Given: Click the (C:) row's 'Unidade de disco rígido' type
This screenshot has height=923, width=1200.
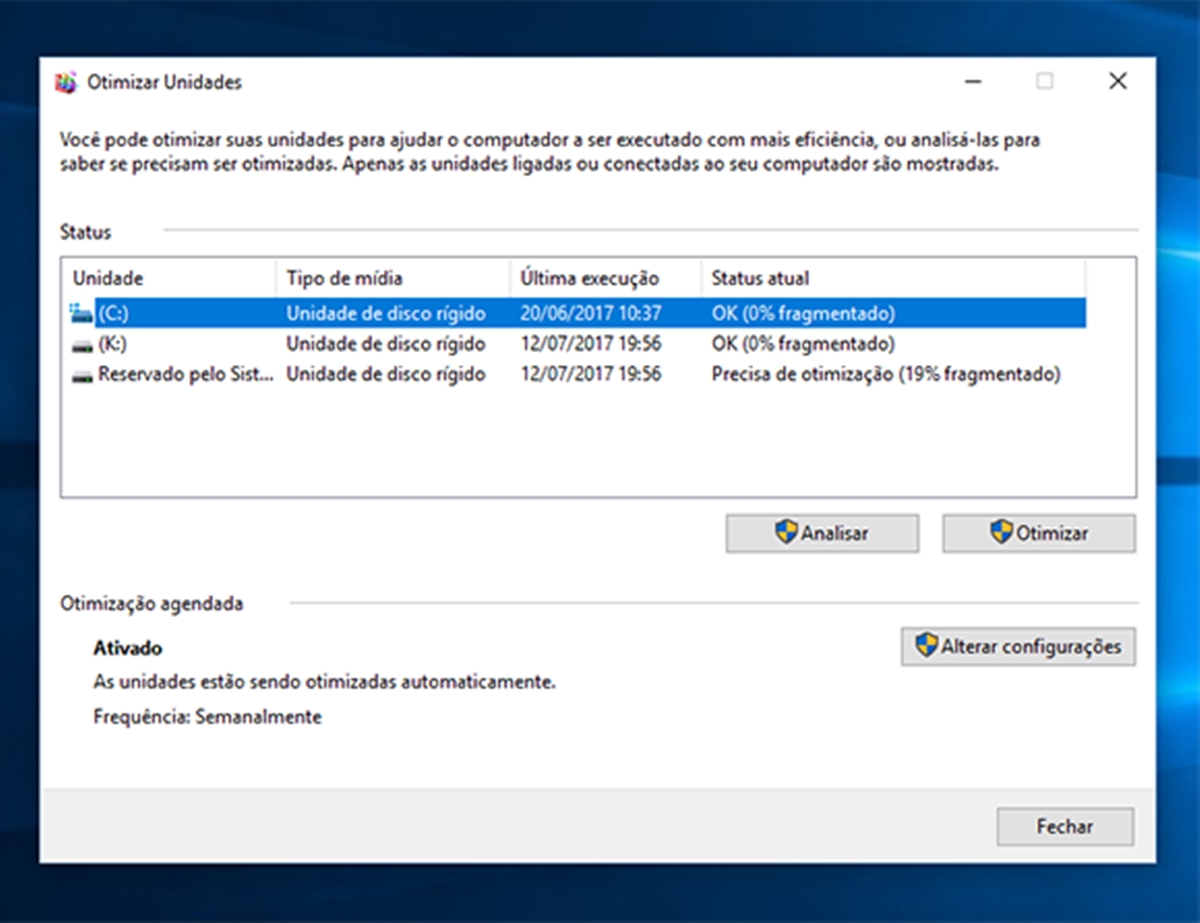Looking at the screenshot, I should point(386,313).
